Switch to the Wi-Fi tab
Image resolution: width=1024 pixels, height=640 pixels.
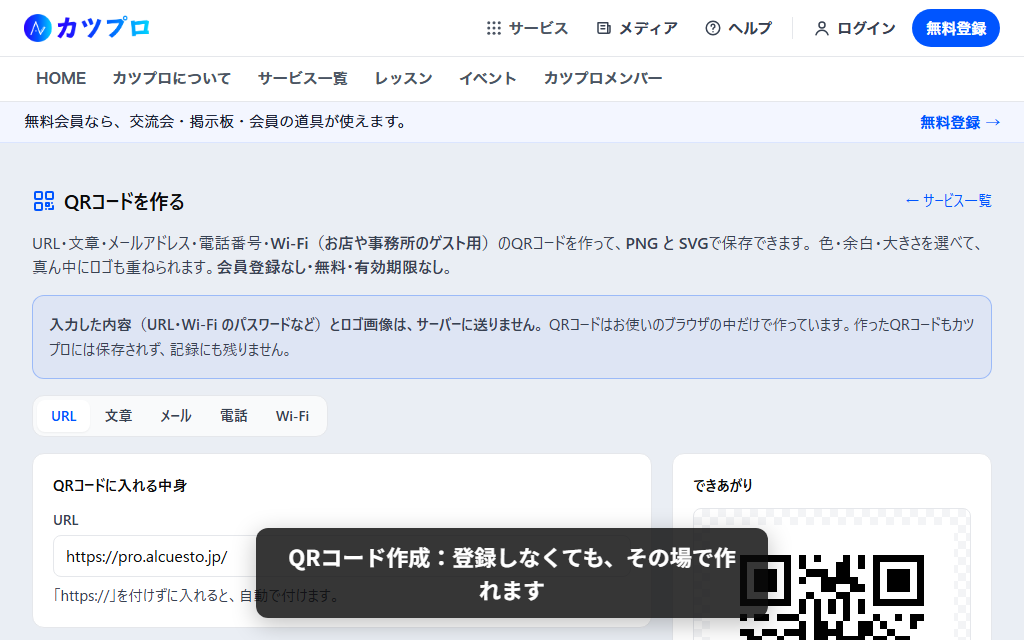(x=293, y=416)
